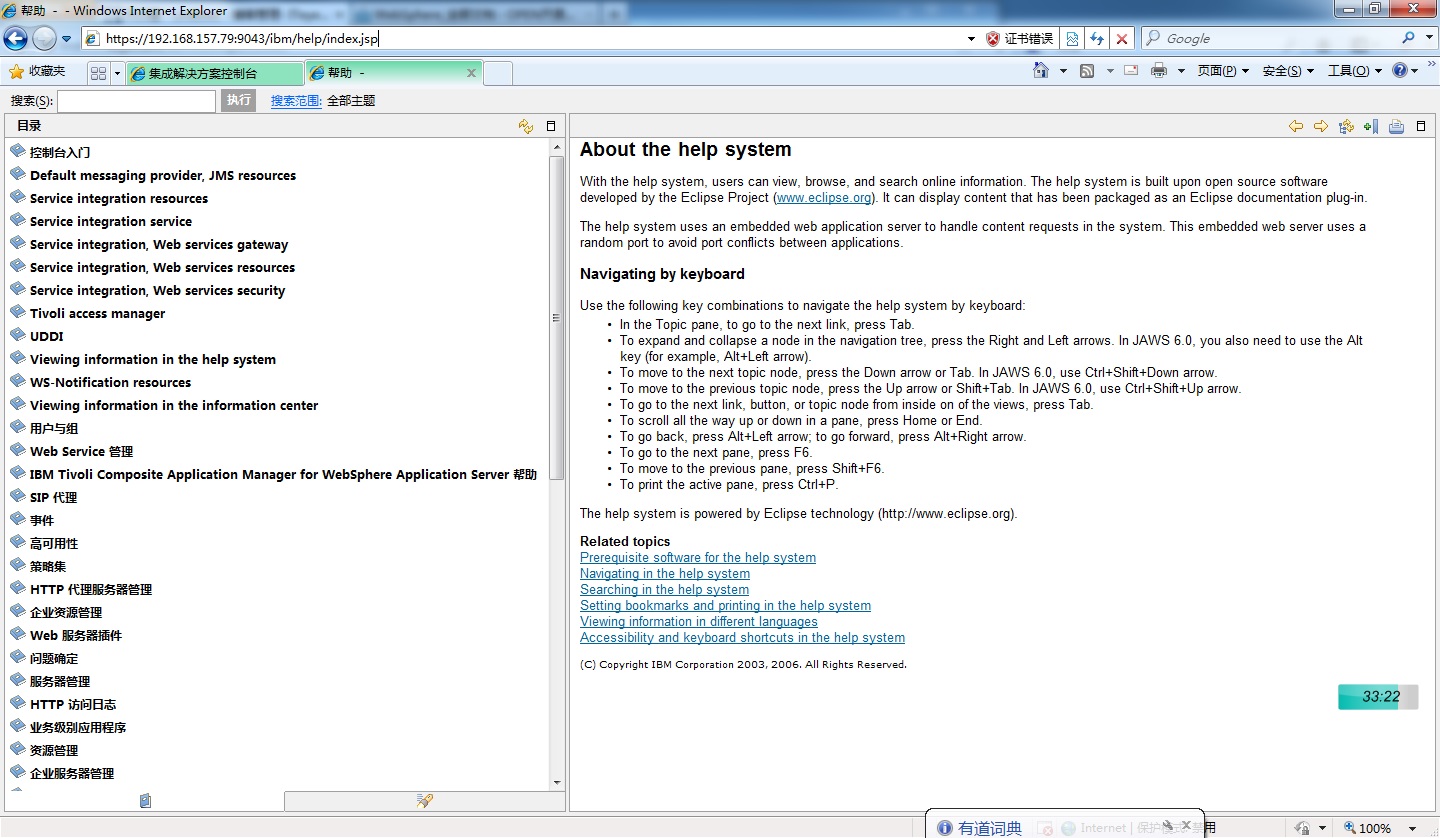Screen dimensions: 1440x838
Task: Open the 工具(O) dropdown menu
Action: (x=1354, y=71)
